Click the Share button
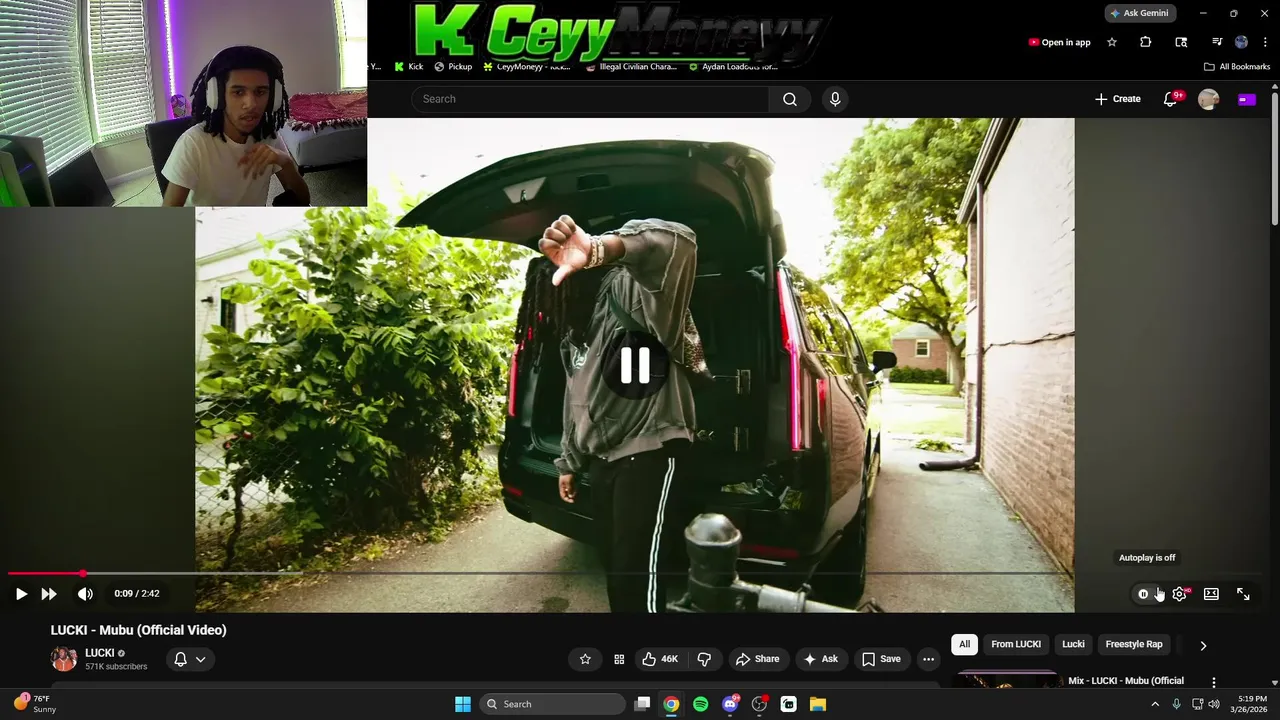 757,659
